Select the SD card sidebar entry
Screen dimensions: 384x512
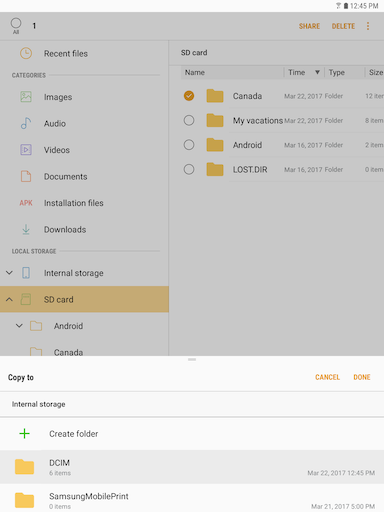(84, 299)
